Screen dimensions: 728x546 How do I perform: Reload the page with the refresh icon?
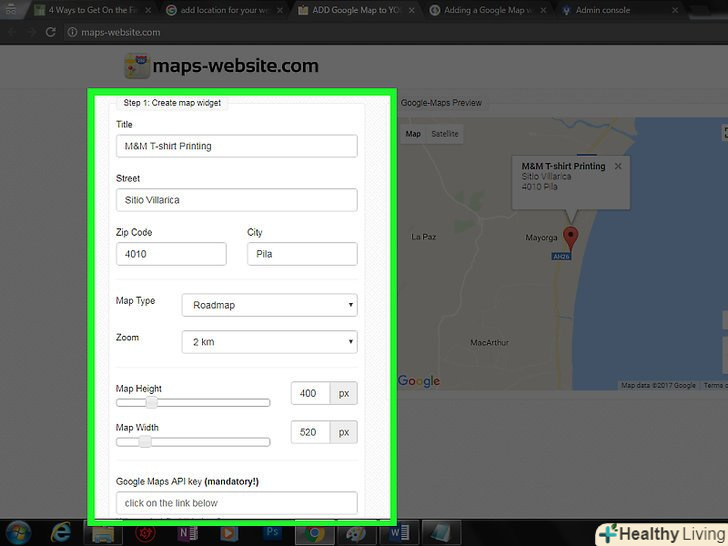point(51,32)
